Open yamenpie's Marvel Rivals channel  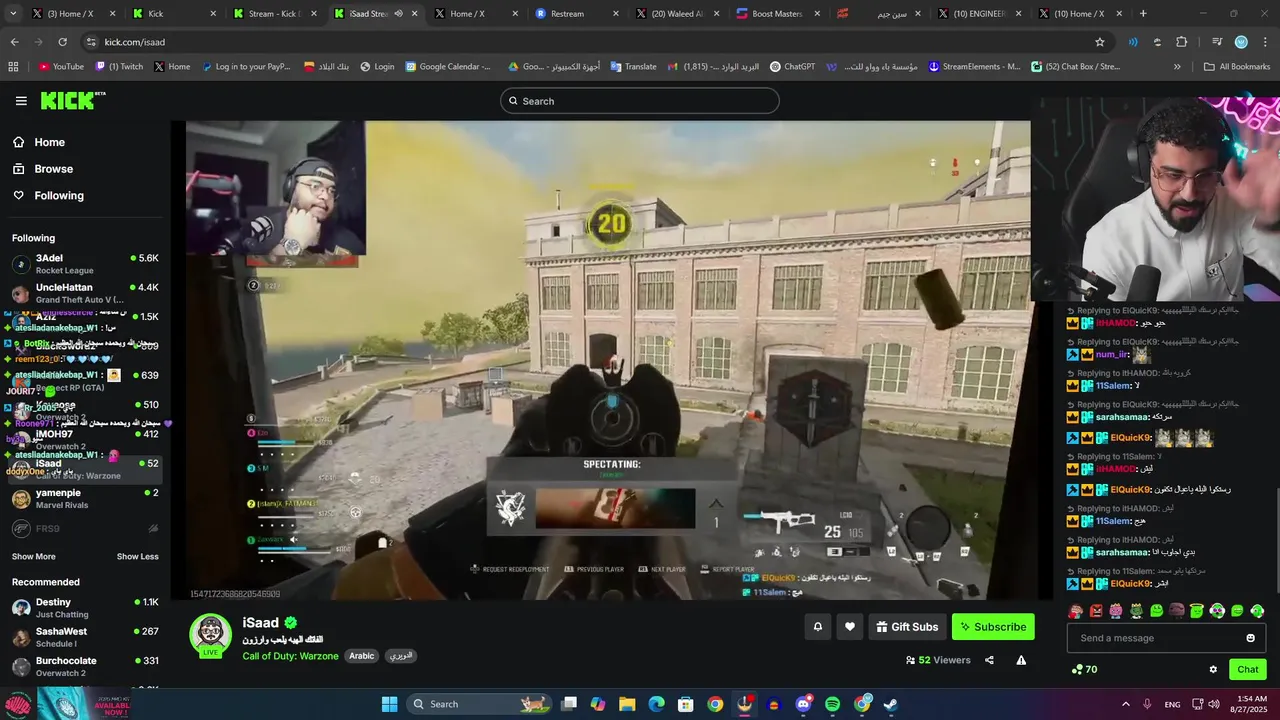coord(85,499)
